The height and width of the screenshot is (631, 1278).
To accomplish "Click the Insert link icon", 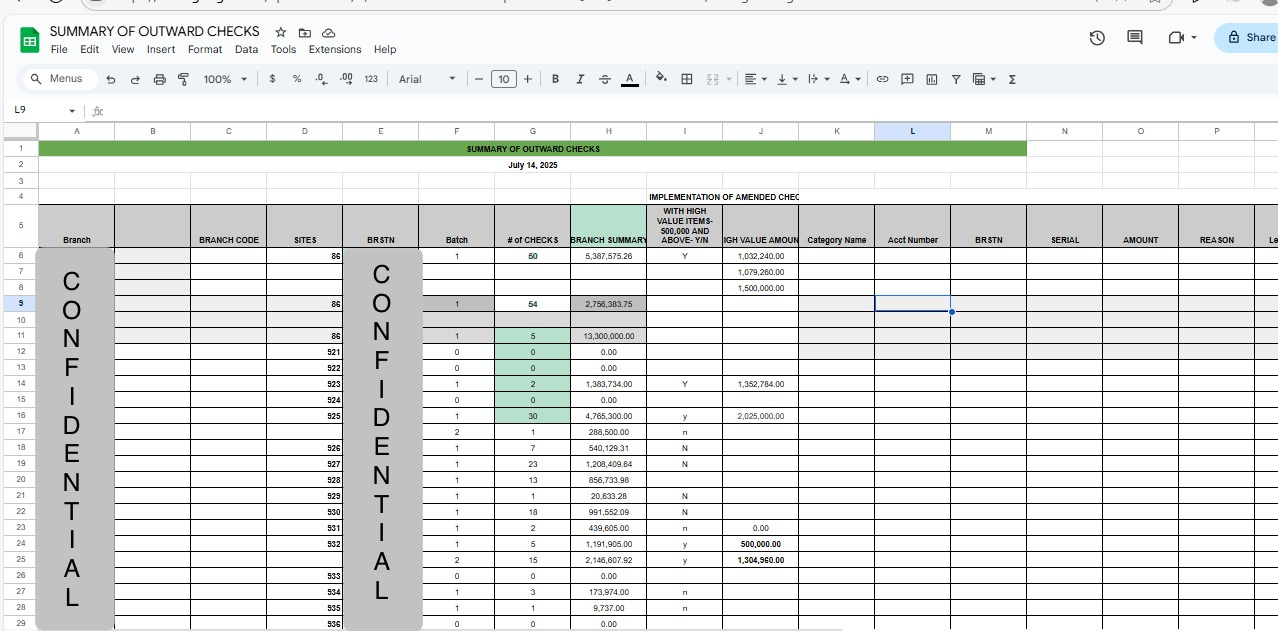I will coord(882,79).
